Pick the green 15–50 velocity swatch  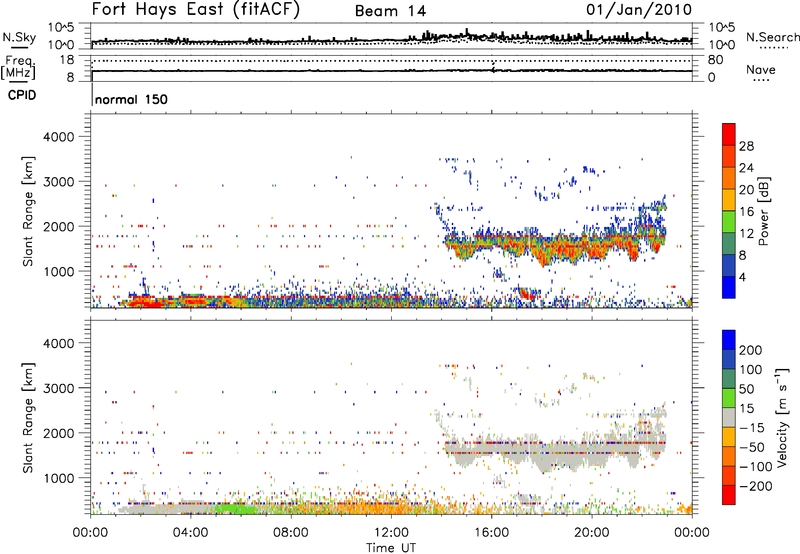tap(729, 398)
